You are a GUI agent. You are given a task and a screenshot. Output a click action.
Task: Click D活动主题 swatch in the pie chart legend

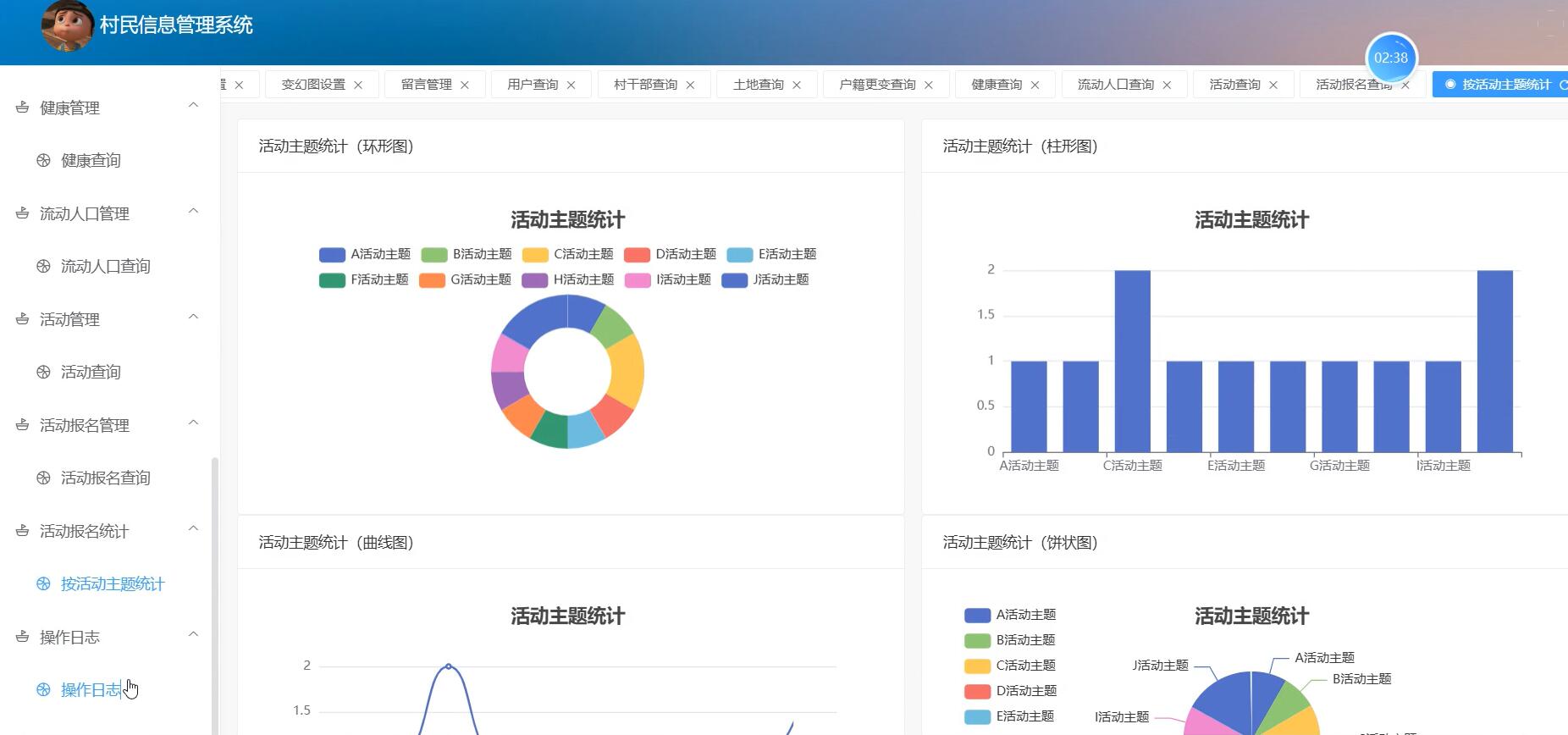[x=978, y=692]
